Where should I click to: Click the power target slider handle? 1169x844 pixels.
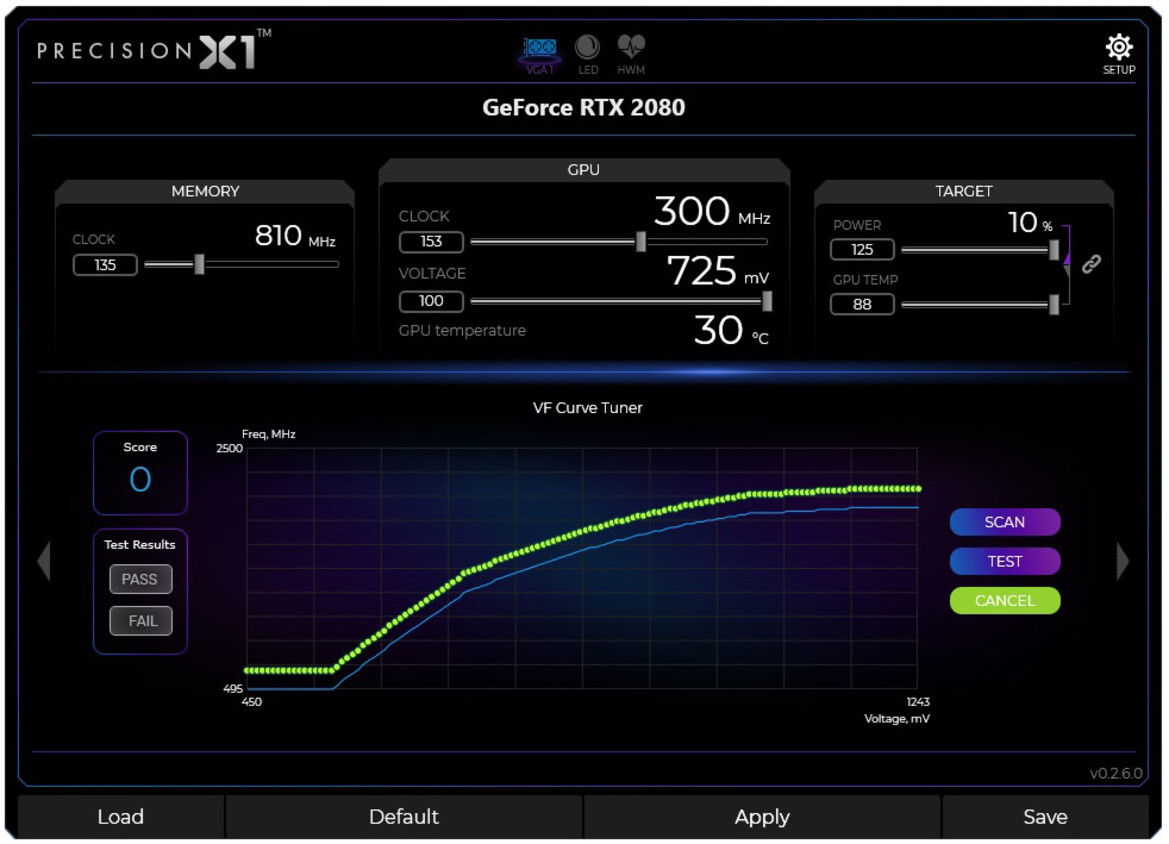pyautogui.click(x=1053, y=250)
